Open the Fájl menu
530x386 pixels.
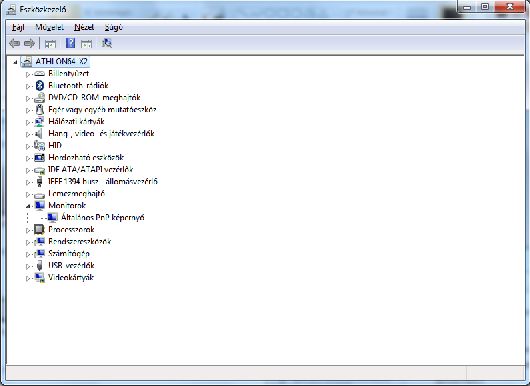pyautogui.click(x=18, y=27)
